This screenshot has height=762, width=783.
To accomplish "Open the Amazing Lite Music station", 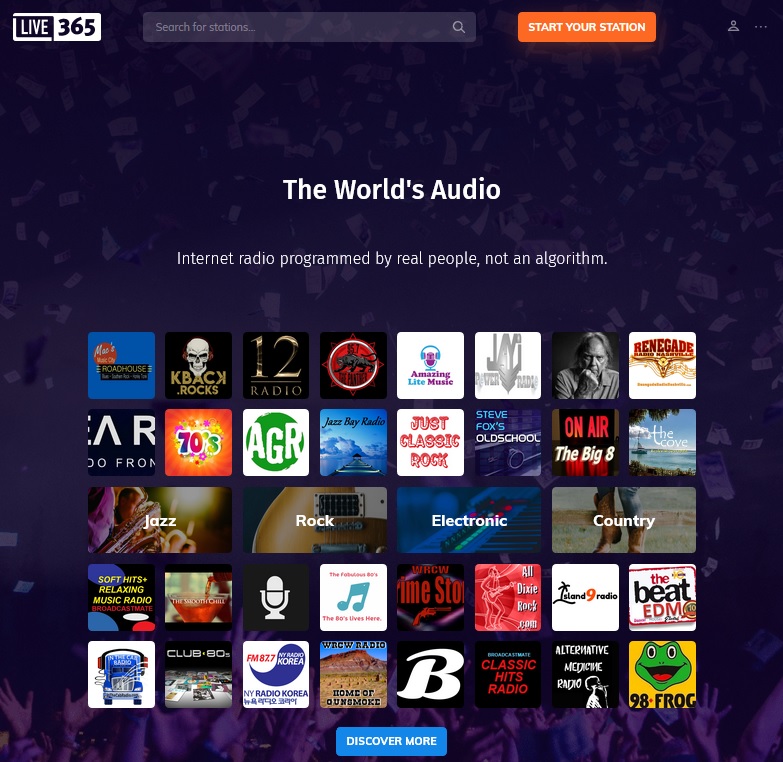I will [430, 366].
